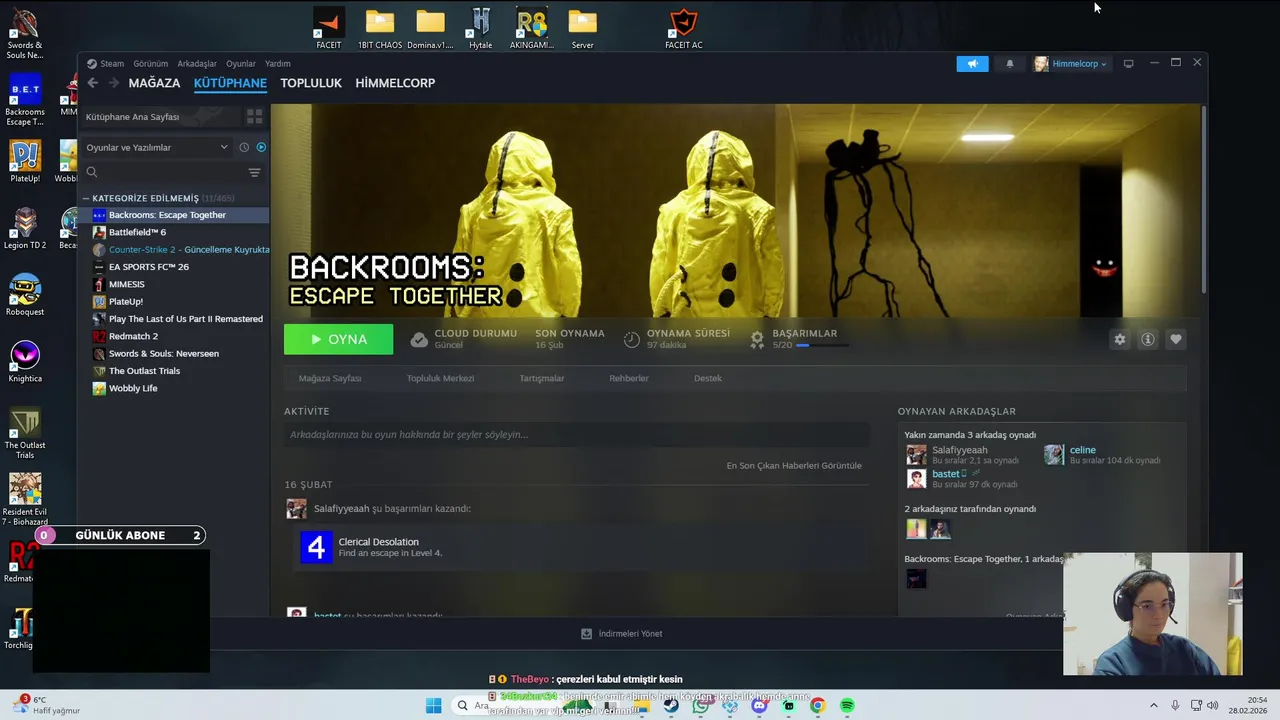
Task: Open the Arkadaşlar menu
Action: coord(197,63)
